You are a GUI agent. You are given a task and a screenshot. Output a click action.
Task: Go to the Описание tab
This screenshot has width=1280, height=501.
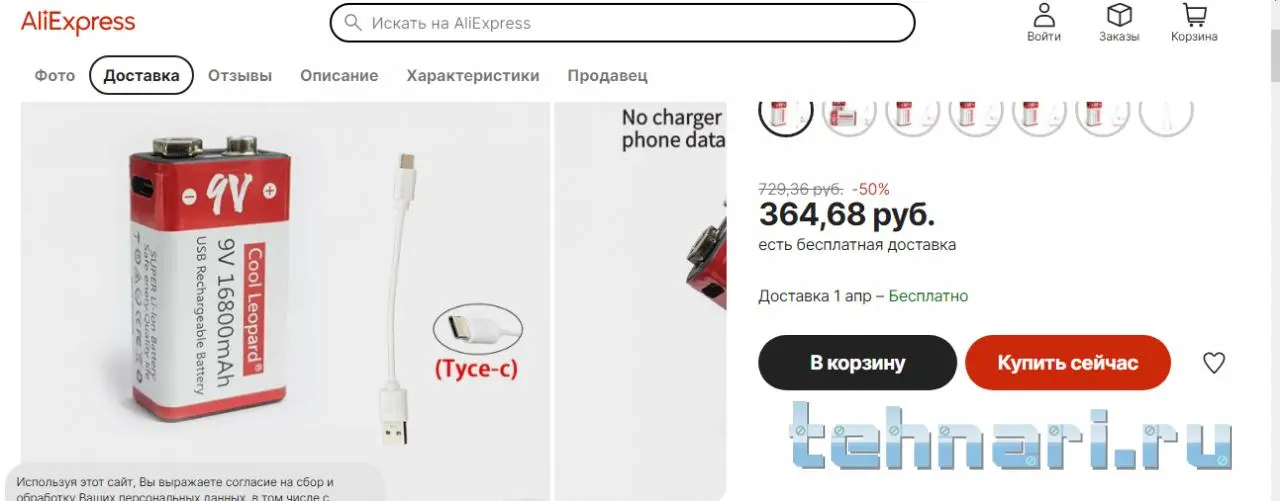click(x=339, y=75)
